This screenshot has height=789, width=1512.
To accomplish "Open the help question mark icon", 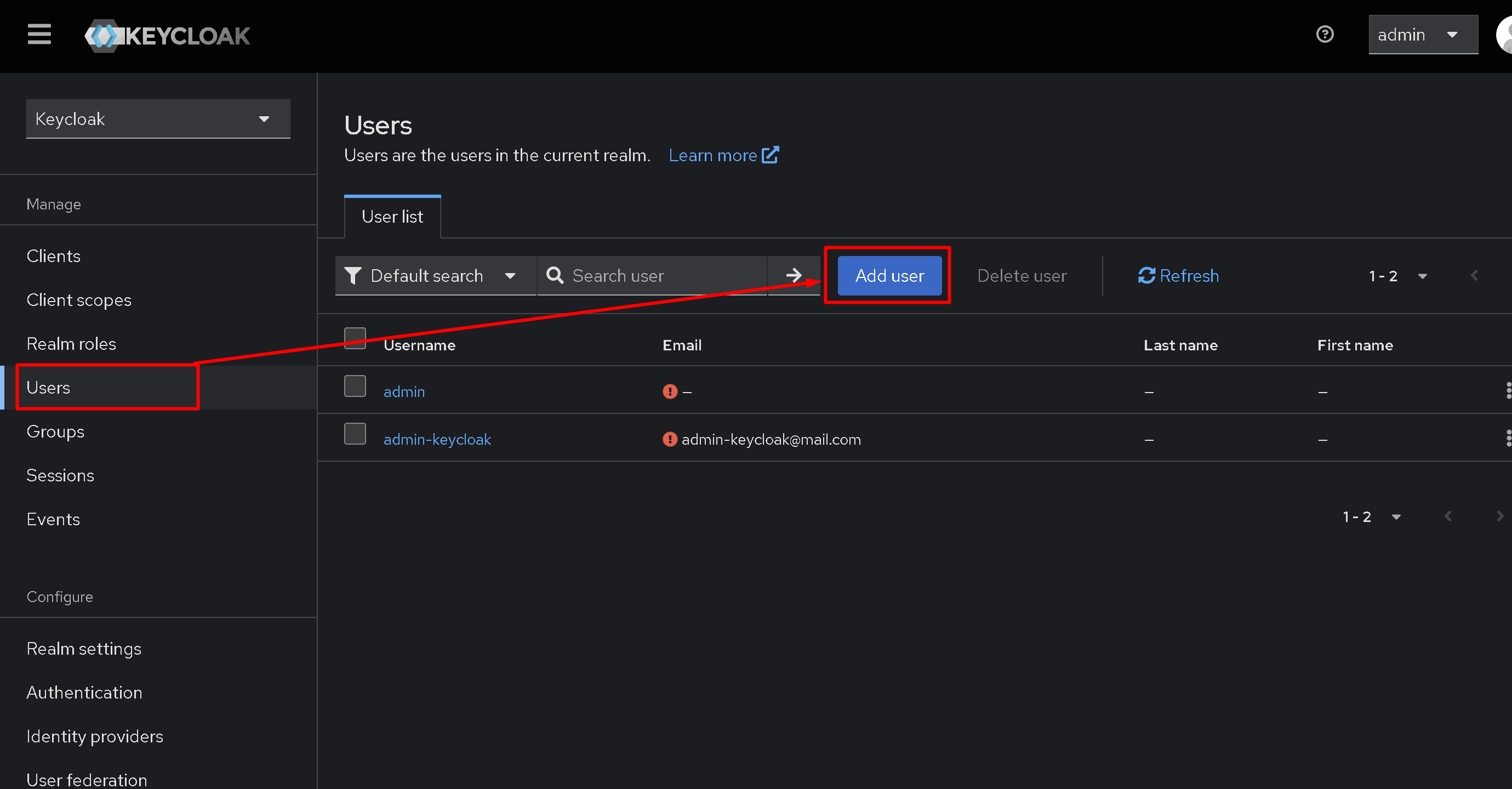I will 1325,35.
